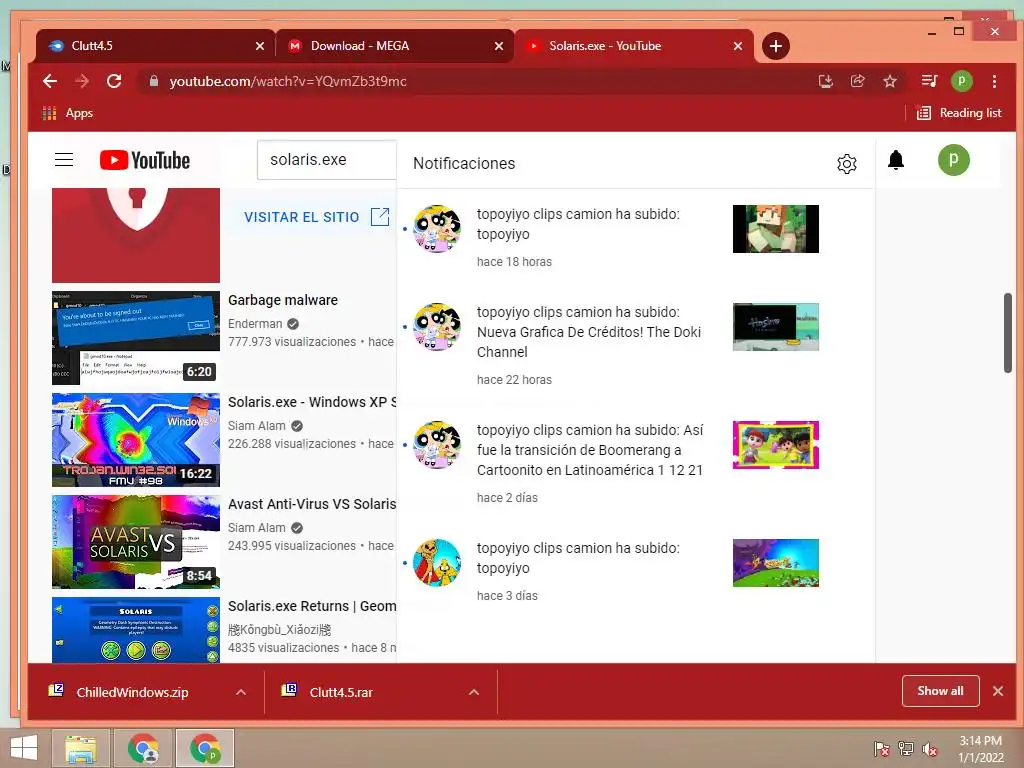This screenshot has width=1024, height=768.
Task: Switch to the Clutt4.5 tab
Action: point(147,46)
